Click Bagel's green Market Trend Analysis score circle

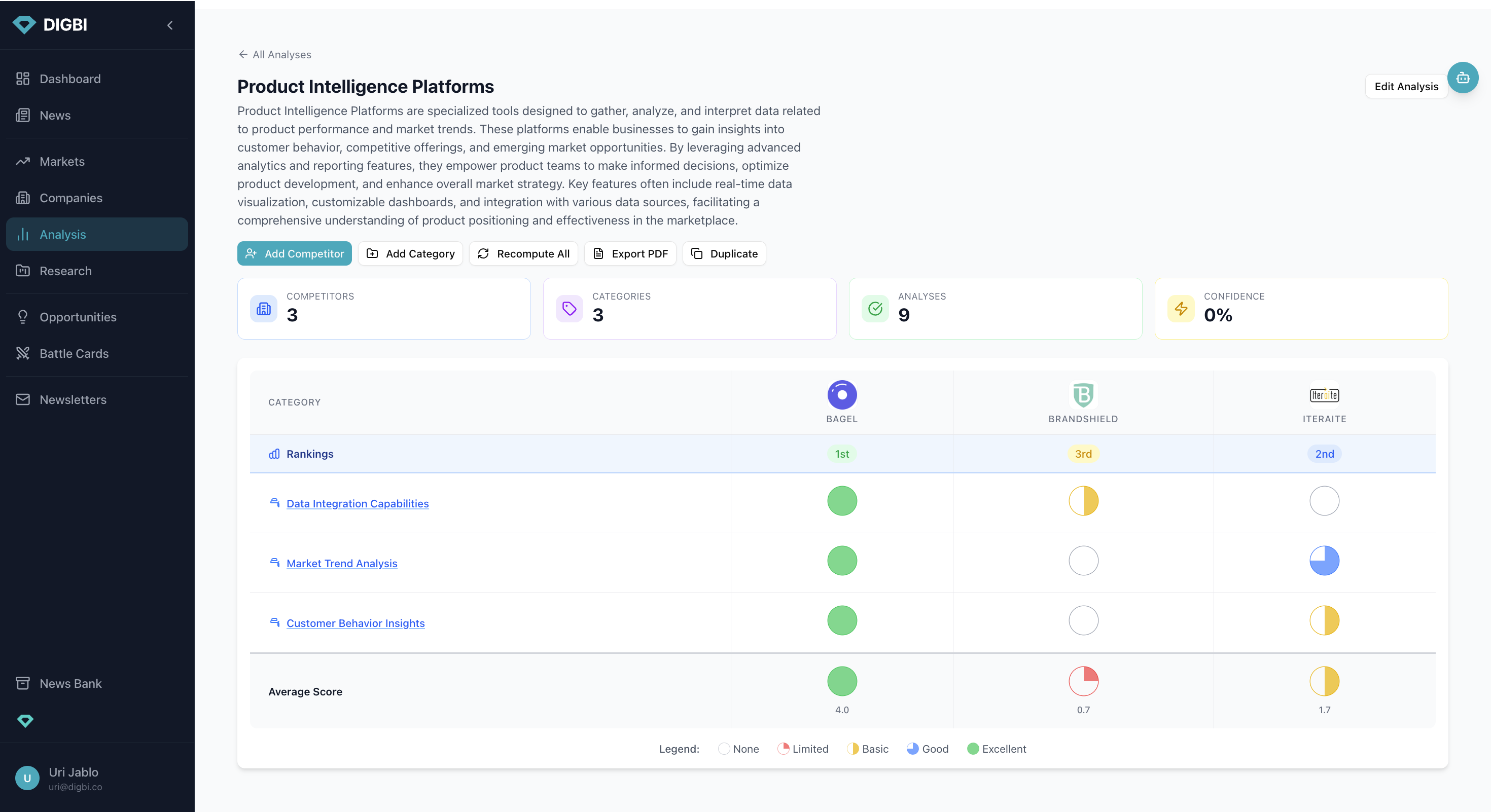(x=841, y=561)
